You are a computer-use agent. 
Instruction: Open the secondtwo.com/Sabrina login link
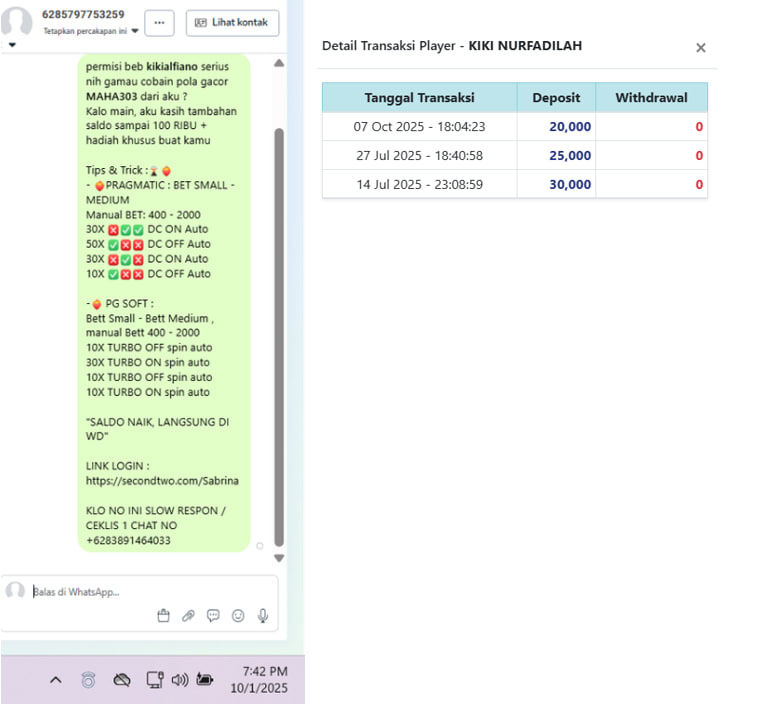tap(162, 481)
